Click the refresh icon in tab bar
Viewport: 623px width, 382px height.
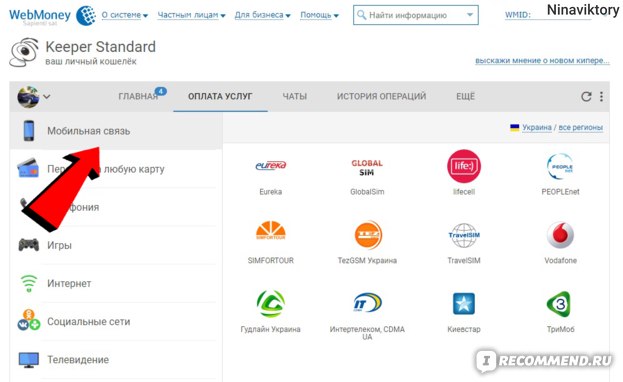[586, 96]
